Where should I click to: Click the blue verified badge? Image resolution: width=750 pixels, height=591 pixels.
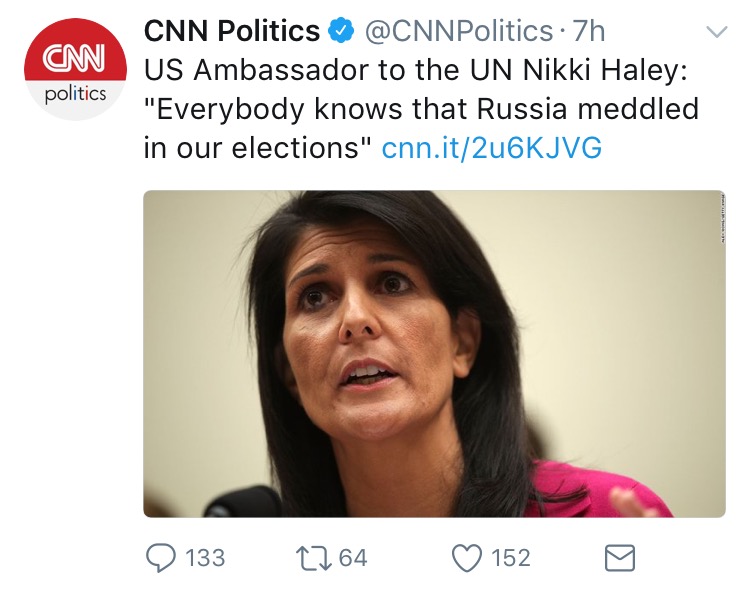tap(341, 31)
